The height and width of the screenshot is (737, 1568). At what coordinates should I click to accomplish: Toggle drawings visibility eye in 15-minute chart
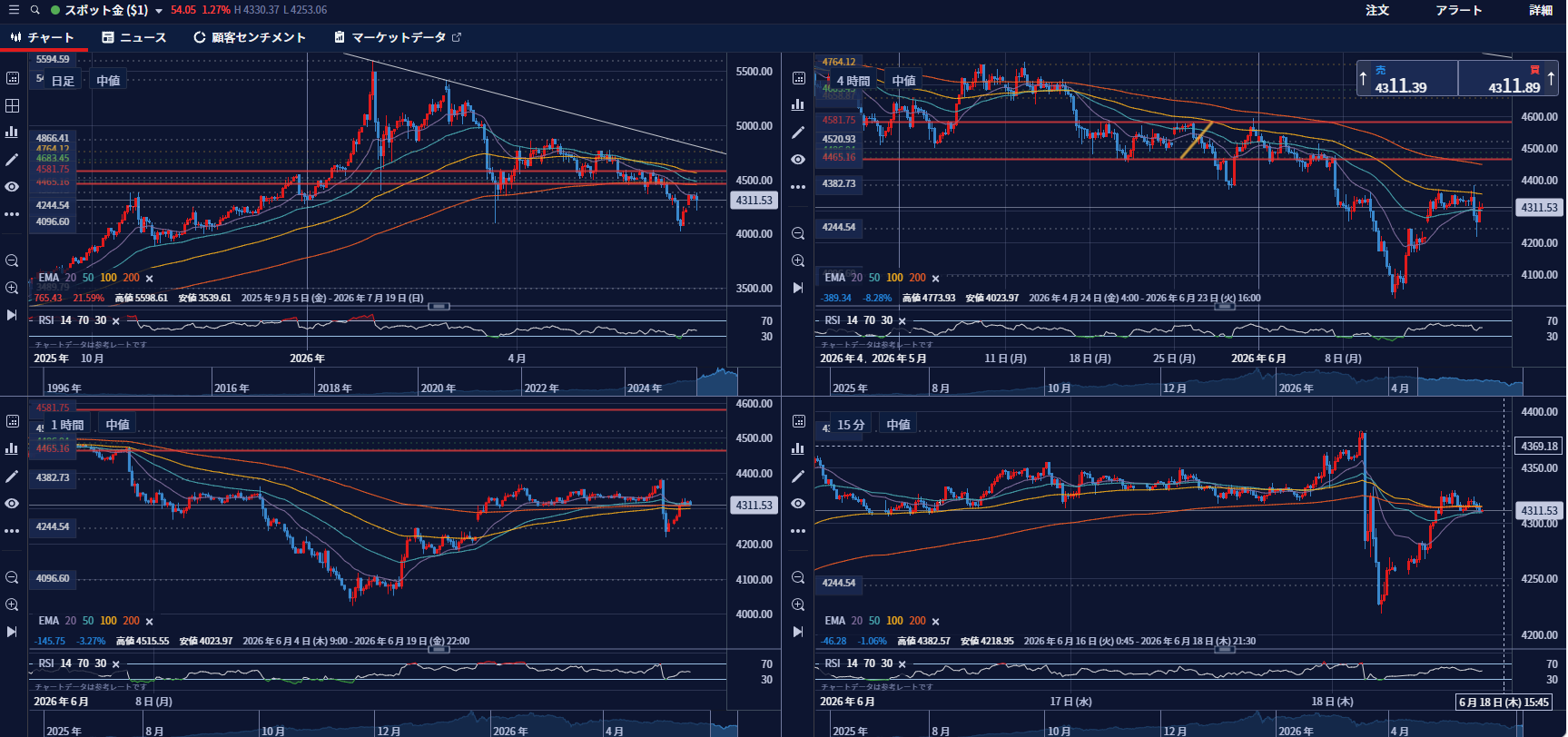[x=798, y=504]
